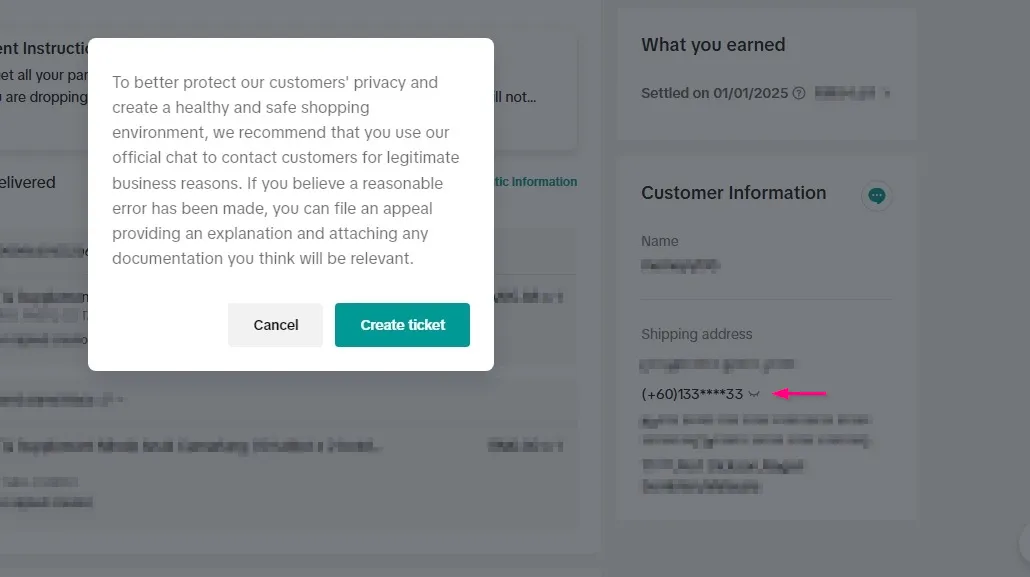The height and width of the screenshot is (577, 1030).
Task: Click the Settled on 01/01/2025 text
Action: click(x=715, y=93)
